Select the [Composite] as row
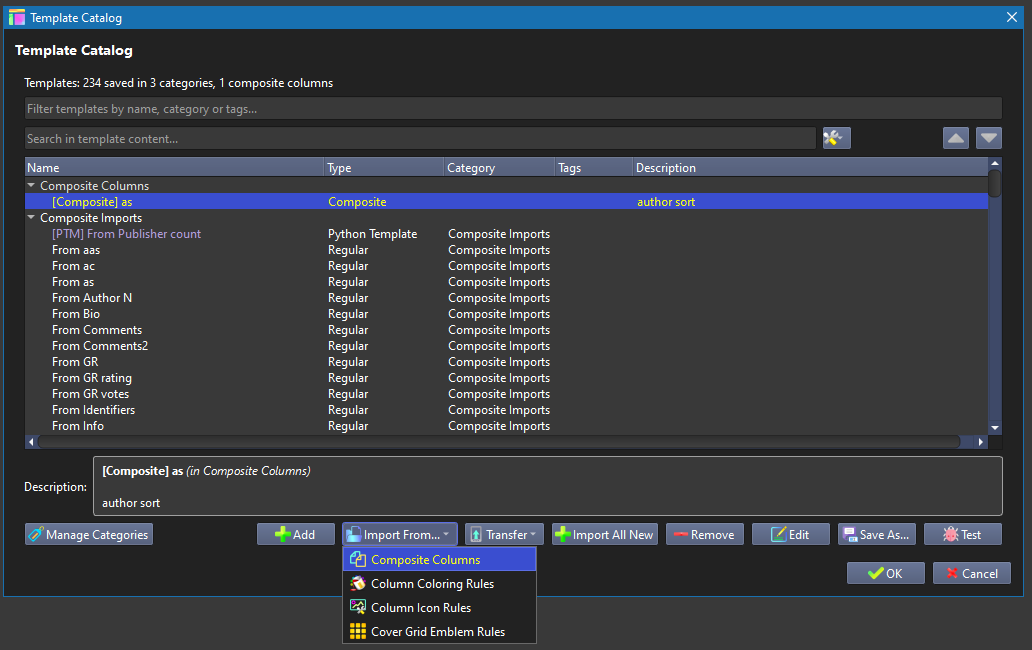 pos(506,201)
